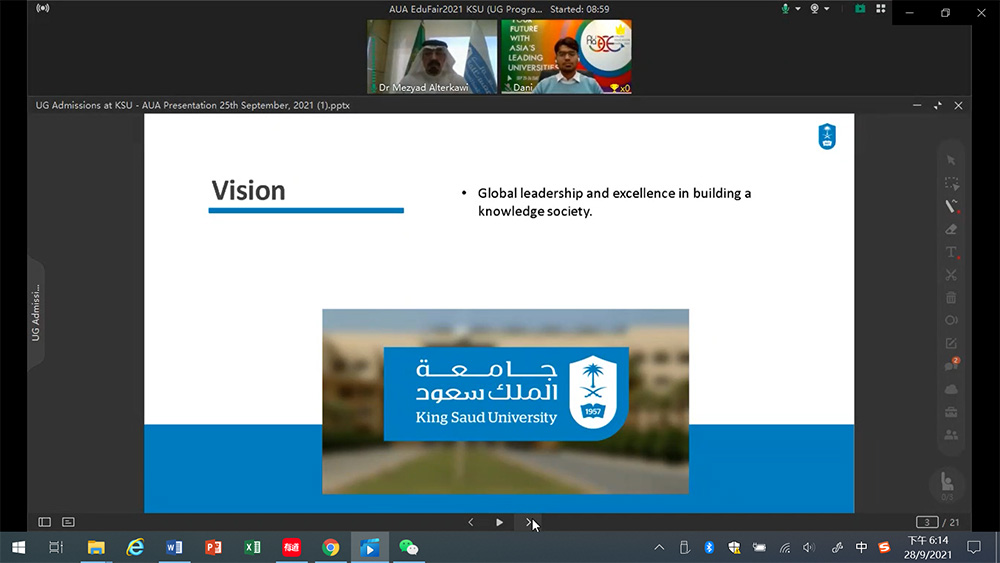Choose the dashed box selection tool
Screen dimensions: 1000x563
951,184
